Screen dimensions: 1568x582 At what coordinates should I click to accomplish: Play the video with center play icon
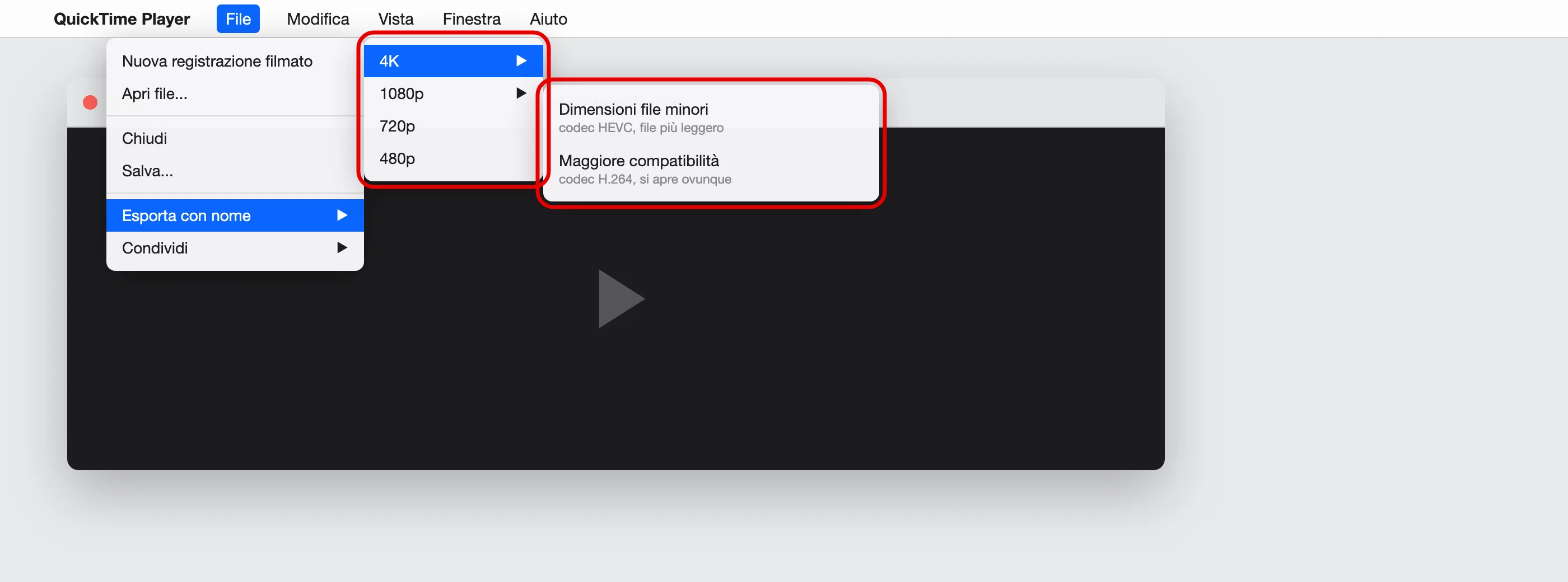(x=621, y=299)
